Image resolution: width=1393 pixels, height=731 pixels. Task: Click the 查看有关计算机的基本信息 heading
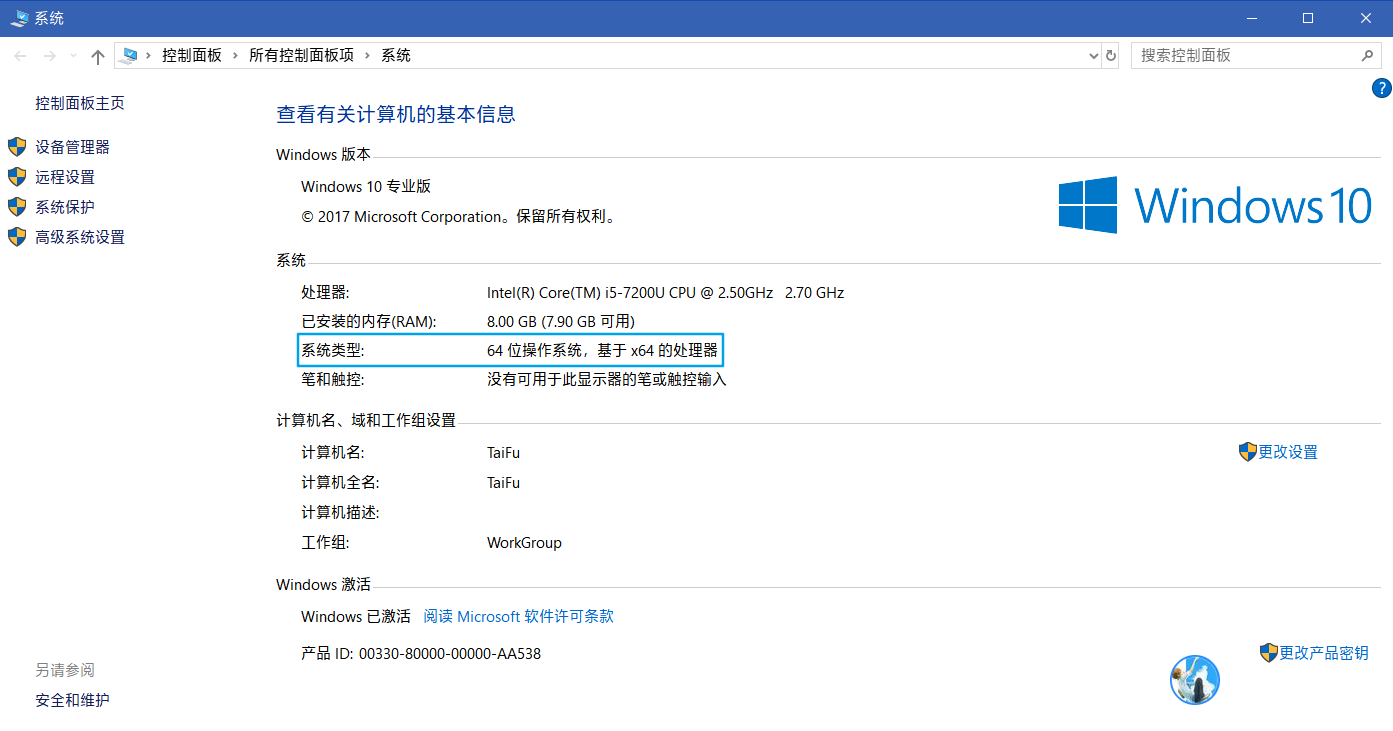tap(396, 115)
